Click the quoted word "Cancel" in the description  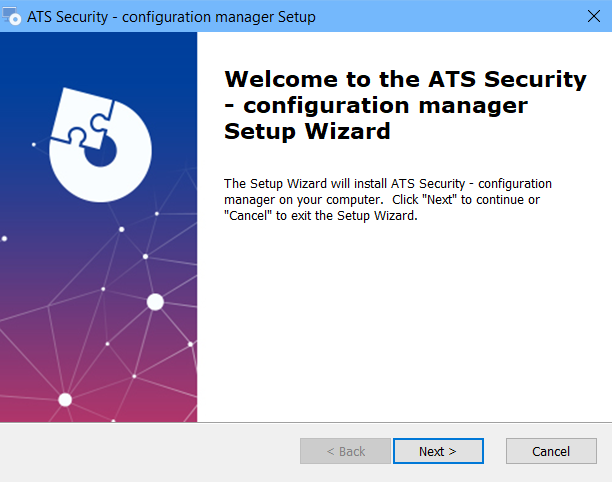(x=247, y=215)
